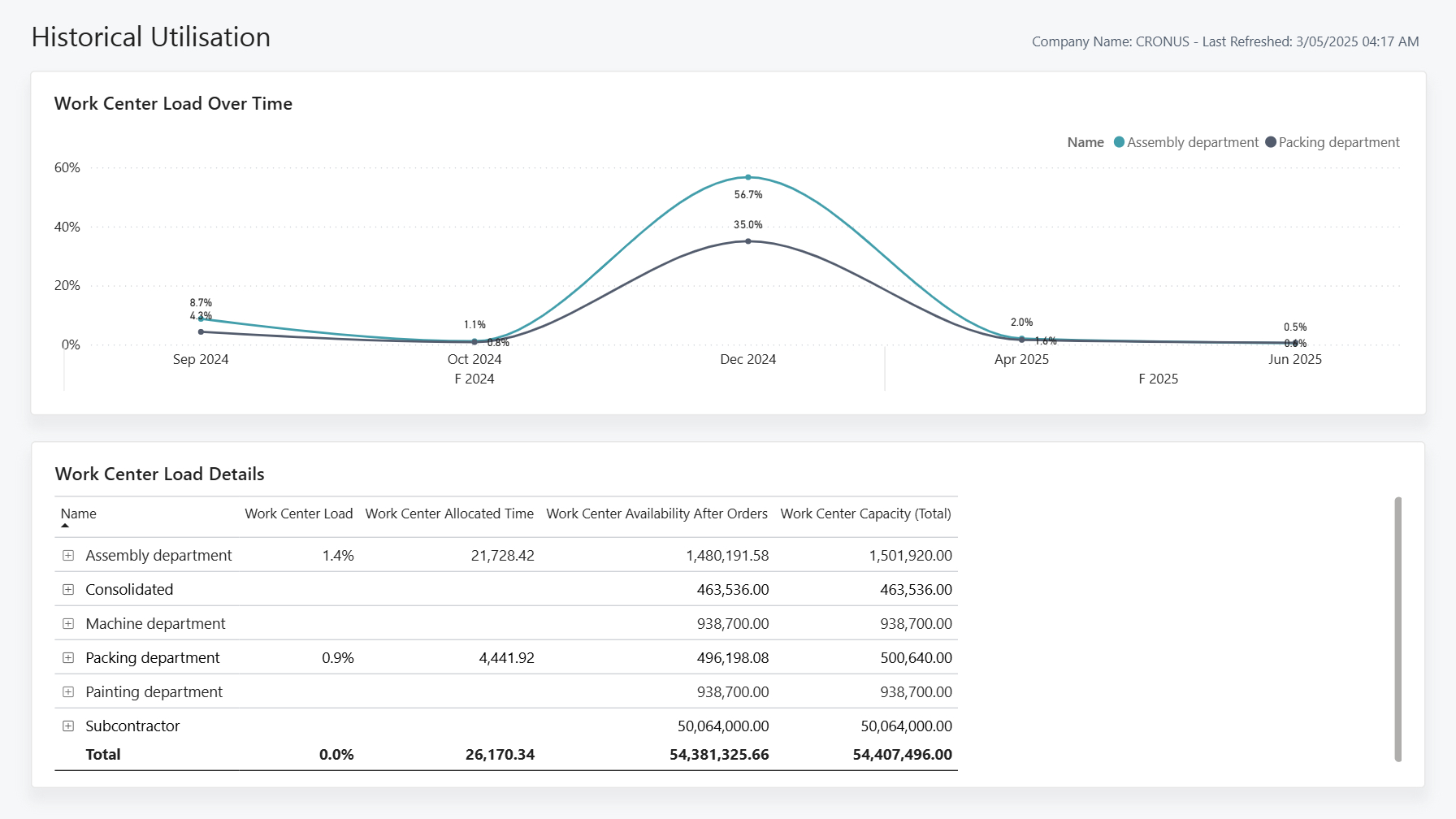Expand the Assembly department table row
Screen dimensions: 1456x819
(68, 556)
